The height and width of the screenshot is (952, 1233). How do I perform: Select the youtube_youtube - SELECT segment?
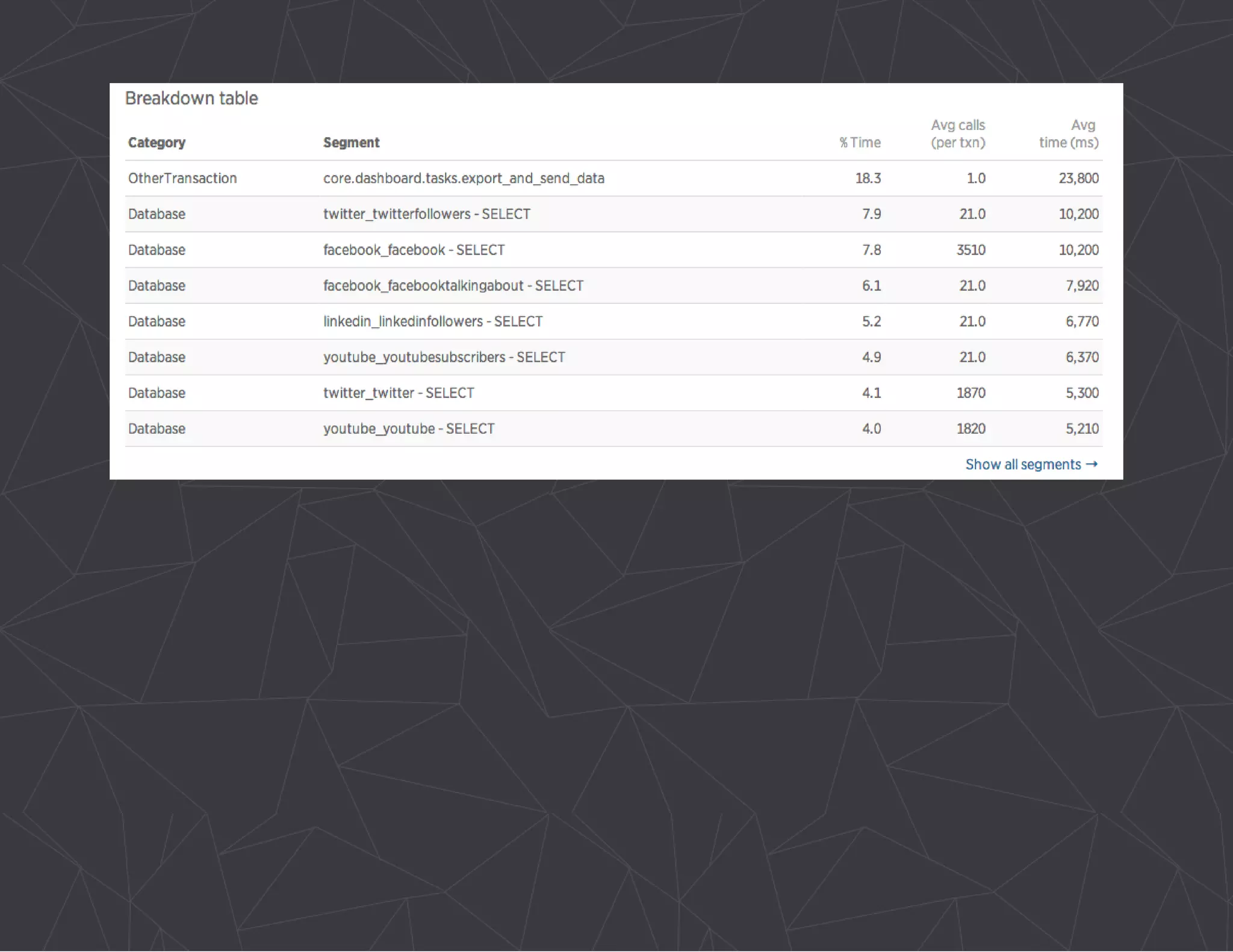409,429
